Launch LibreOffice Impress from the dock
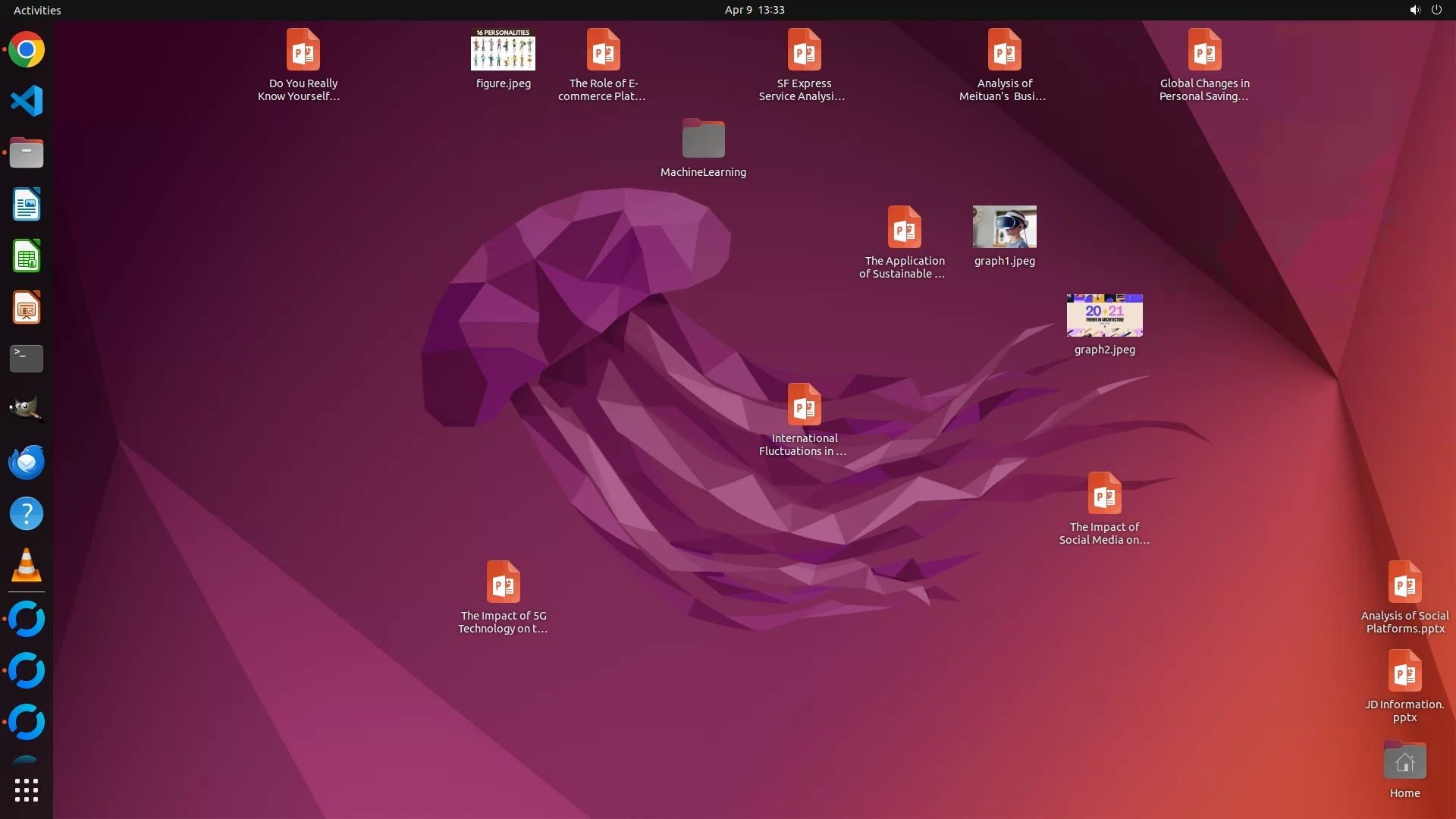Viewport: 1456px width, 819px height. tap(27, 308)
